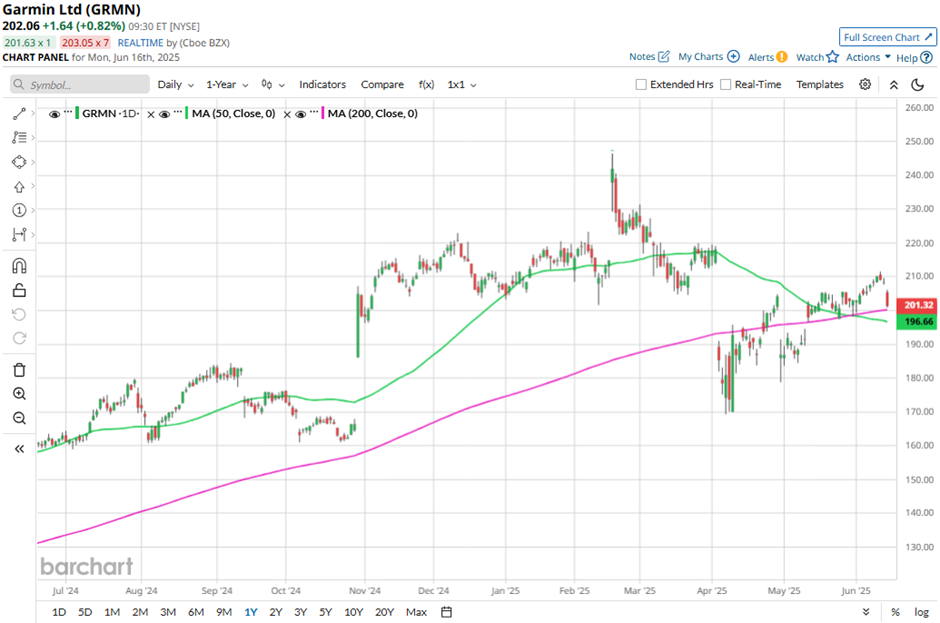
Task: Select the trend line drawing tool
Action: pyautogui.click(x=18, y=114)
